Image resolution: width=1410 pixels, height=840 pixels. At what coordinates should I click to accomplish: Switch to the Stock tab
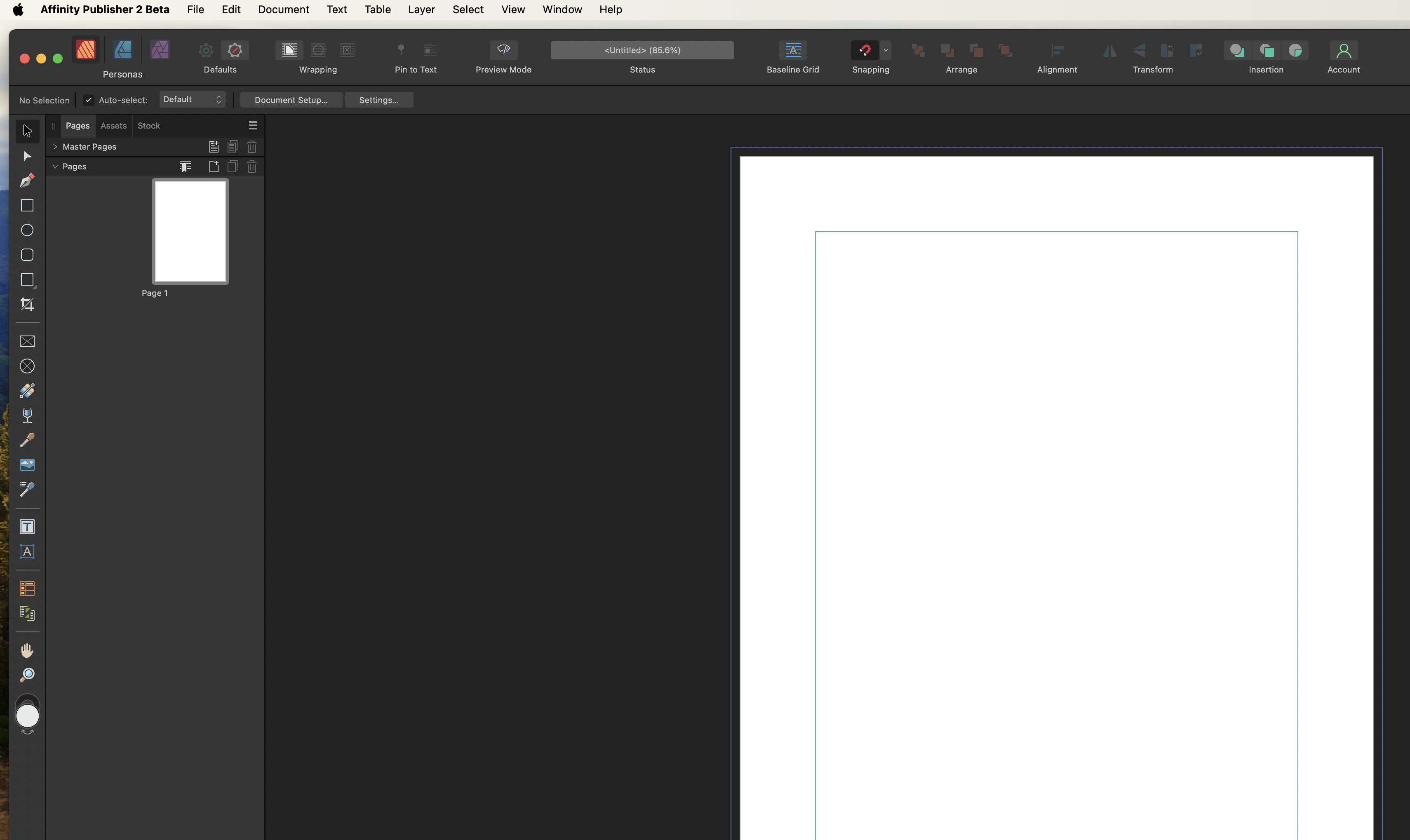pyautogui.click(x=149, y=126)
